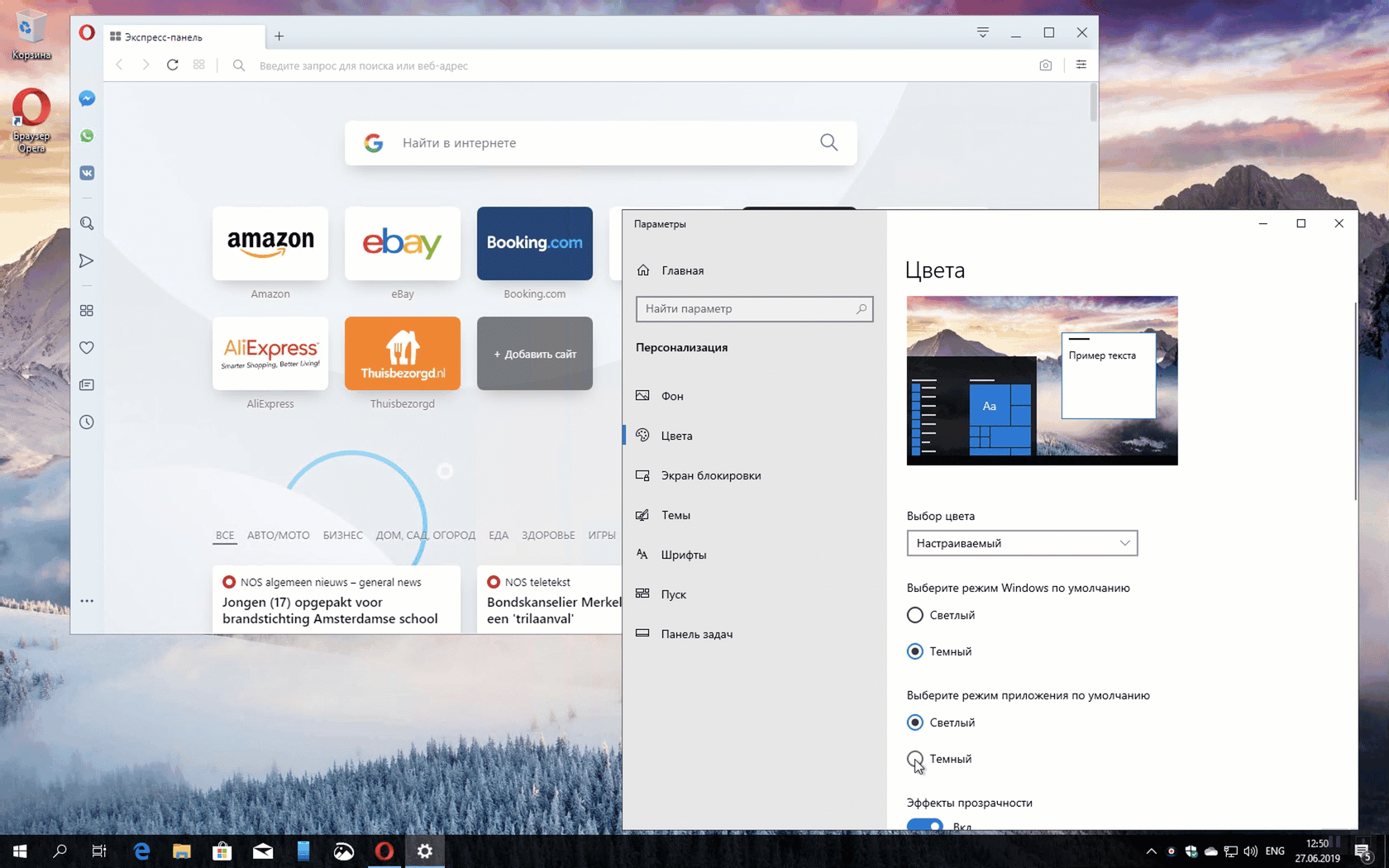This screenshot has height=868, width=1389.
Task: Switch to the Экспресс-панель tab
Action: pyautogui.click(x=182, y=36)
